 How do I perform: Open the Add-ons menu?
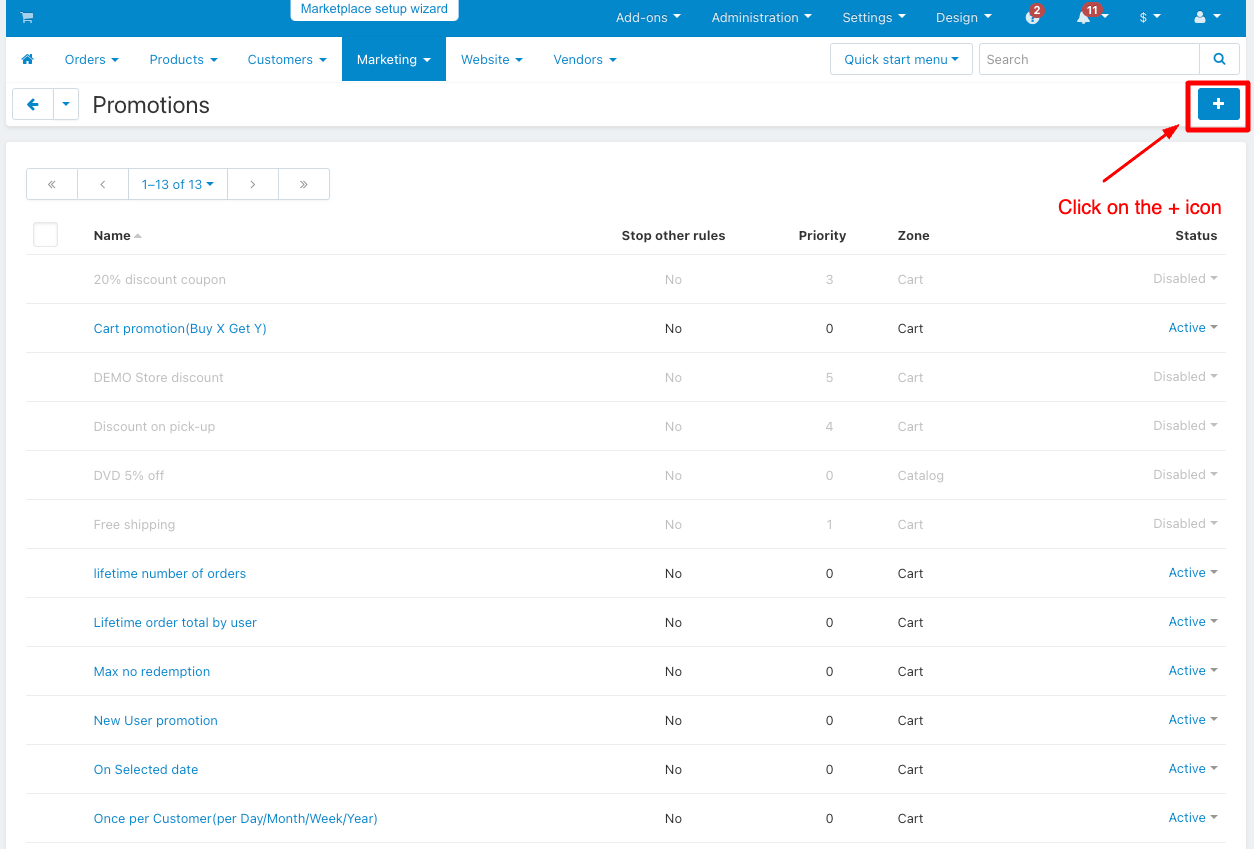click(x=648, y=17)
